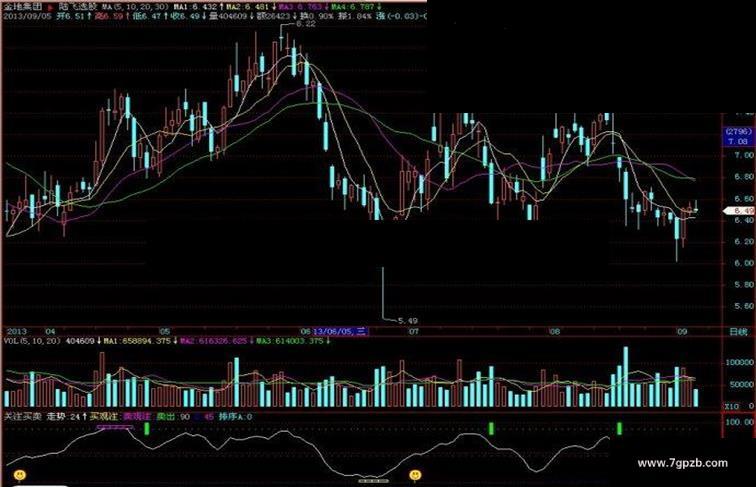756x487 pixels.
Task: Click month 08 on the time axis
Action: pyautogui.click(x=555, y=332)
